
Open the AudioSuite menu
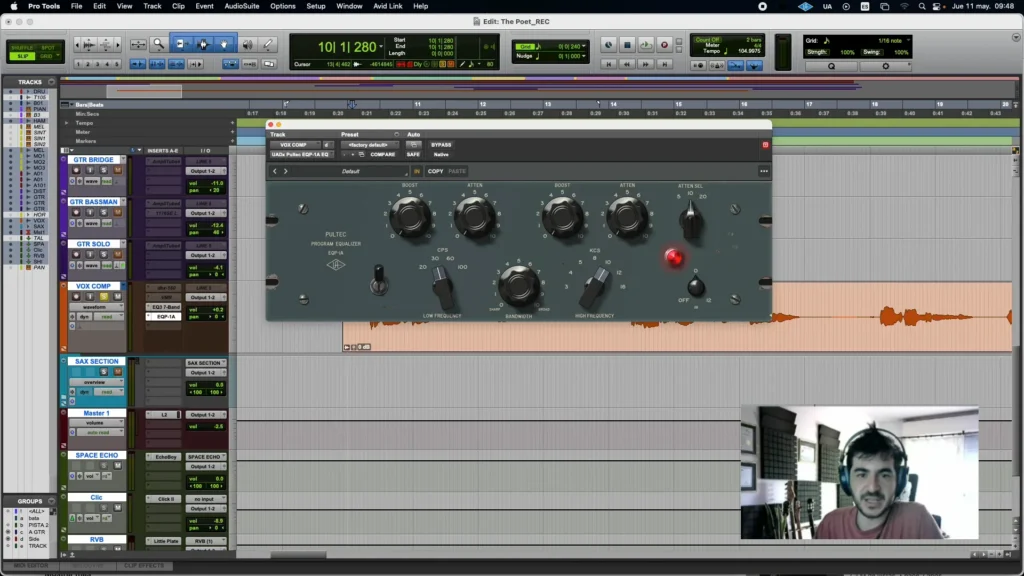point(242,7)
